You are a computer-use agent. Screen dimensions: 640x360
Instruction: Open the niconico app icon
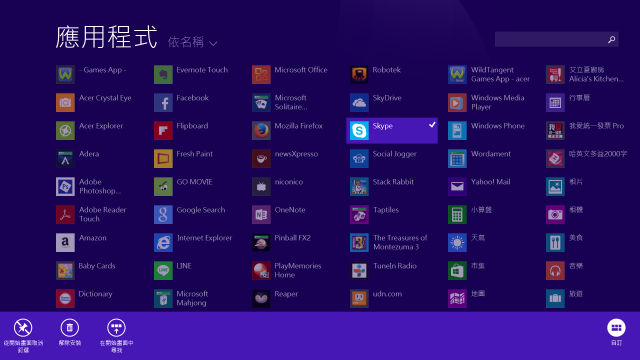[261, 187]
